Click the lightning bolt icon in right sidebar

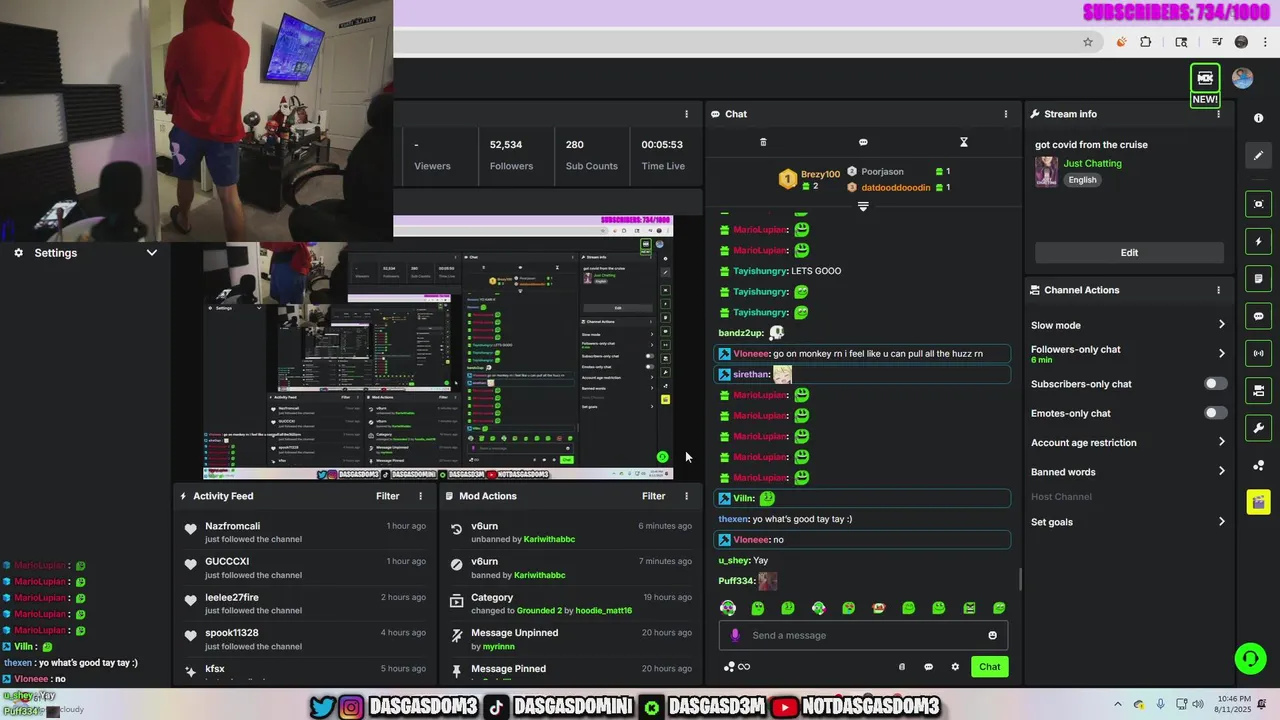click(x=1258, y=242)
